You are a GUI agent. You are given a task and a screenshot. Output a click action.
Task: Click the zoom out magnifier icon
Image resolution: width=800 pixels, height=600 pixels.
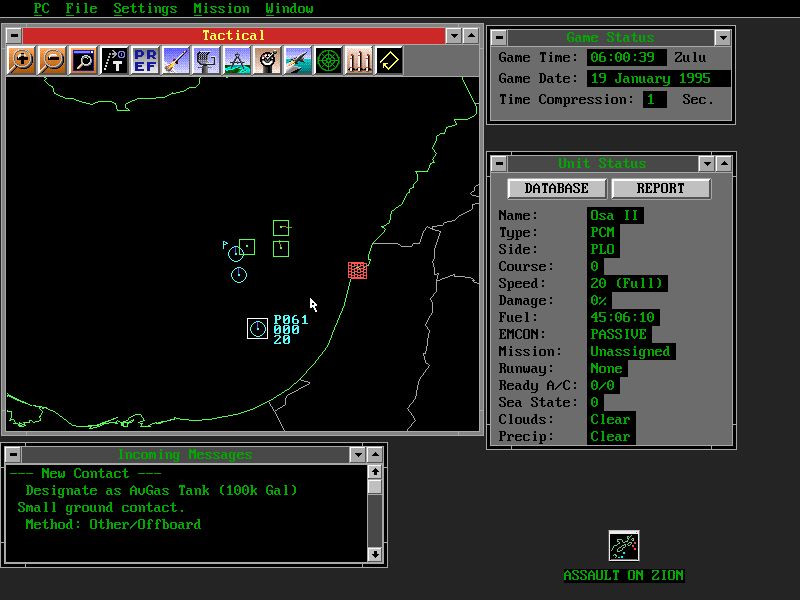pyautogui.click(x=53, y=61)
